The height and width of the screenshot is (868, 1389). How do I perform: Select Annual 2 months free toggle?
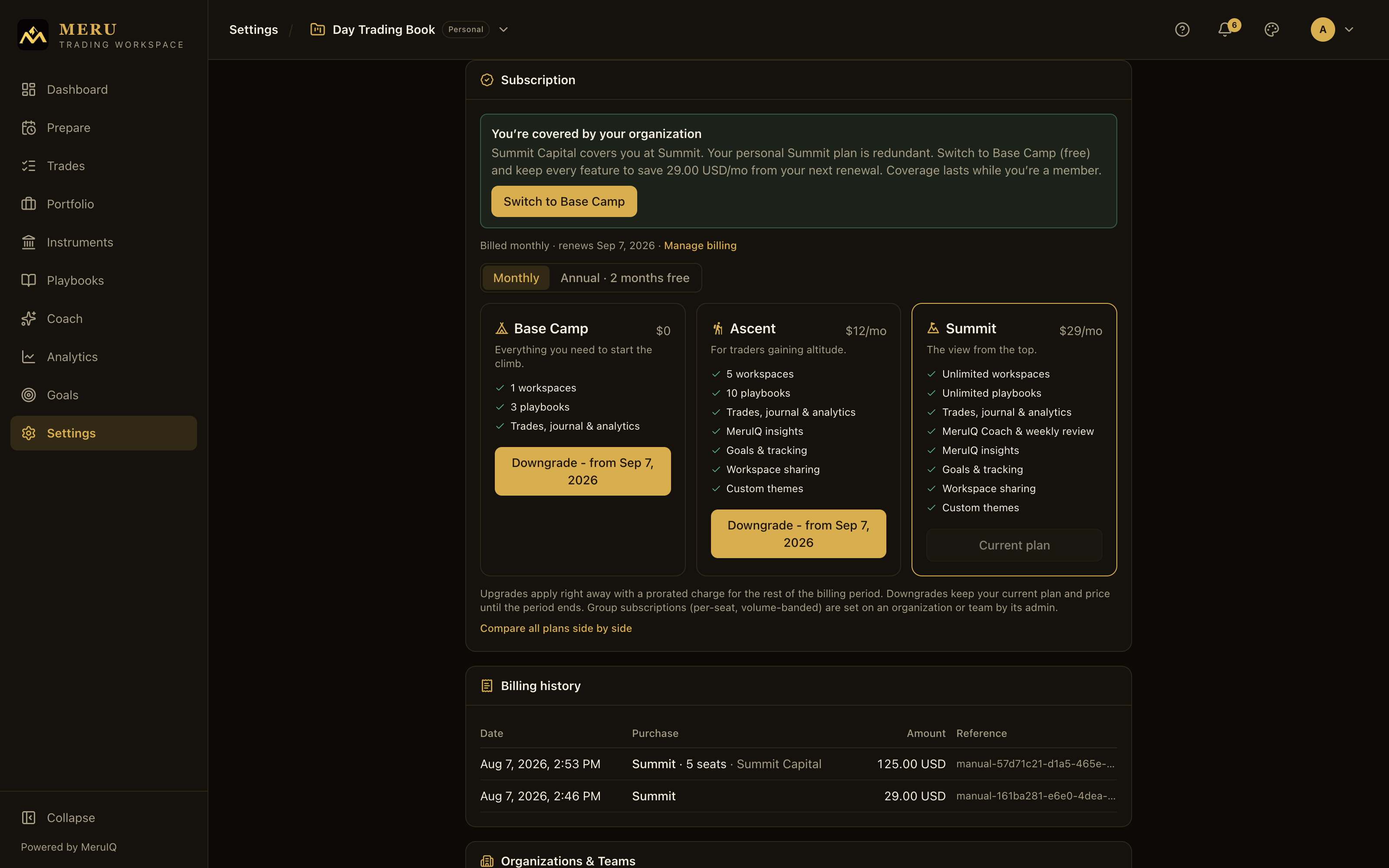pos(625,278)
